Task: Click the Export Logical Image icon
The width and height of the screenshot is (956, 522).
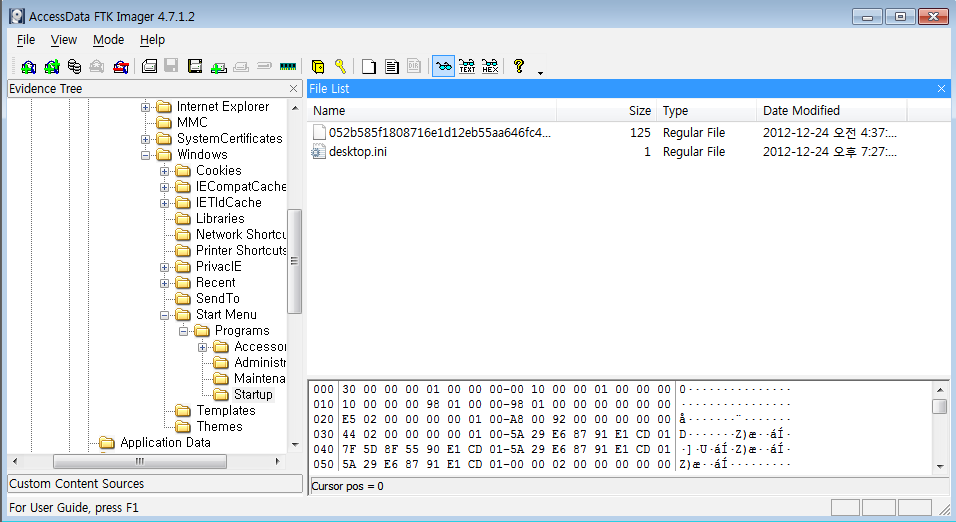Action: coord(195,66)
